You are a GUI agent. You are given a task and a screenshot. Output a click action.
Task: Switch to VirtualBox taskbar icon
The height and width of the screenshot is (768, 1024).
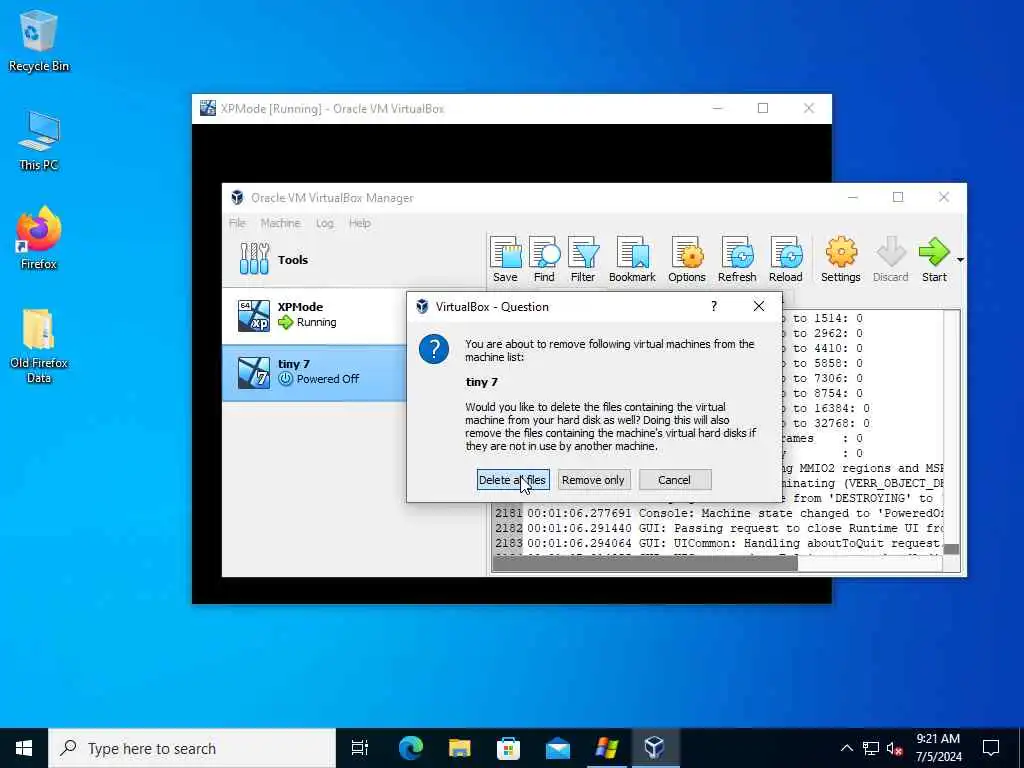(x=655, y=748)
